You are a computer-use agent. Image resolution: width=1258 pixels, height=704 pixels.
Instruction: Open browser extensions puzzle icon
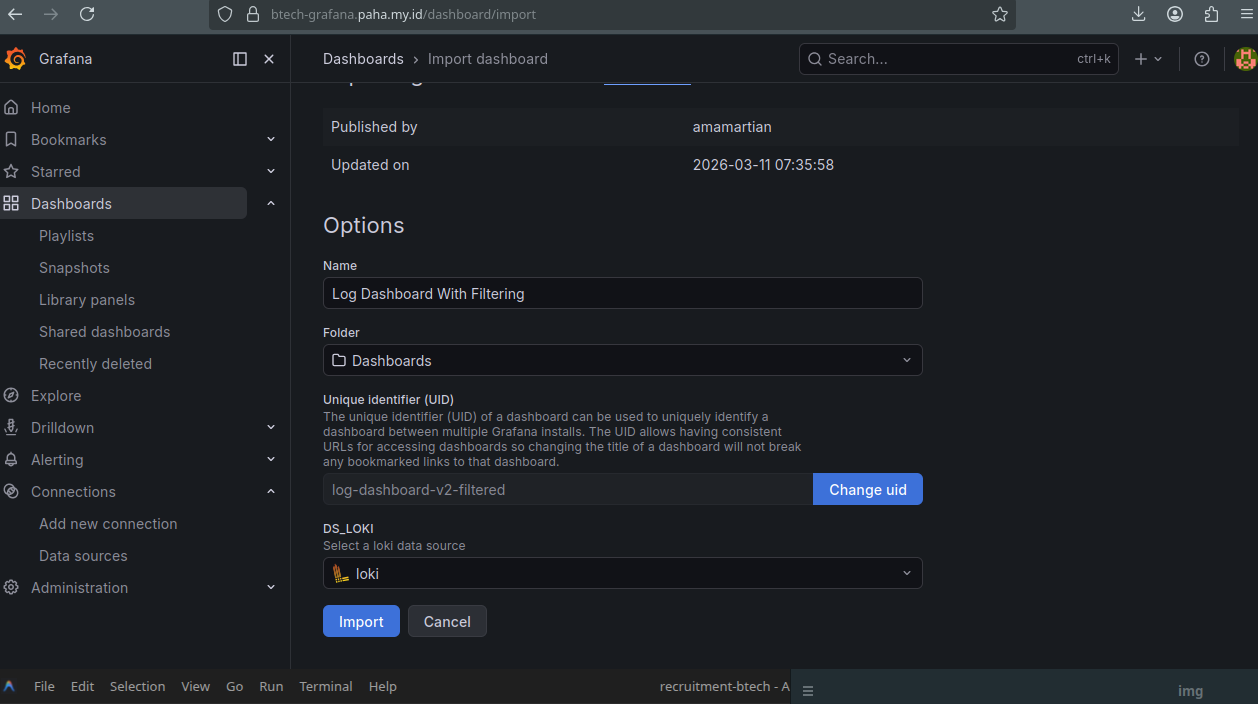1211,14
